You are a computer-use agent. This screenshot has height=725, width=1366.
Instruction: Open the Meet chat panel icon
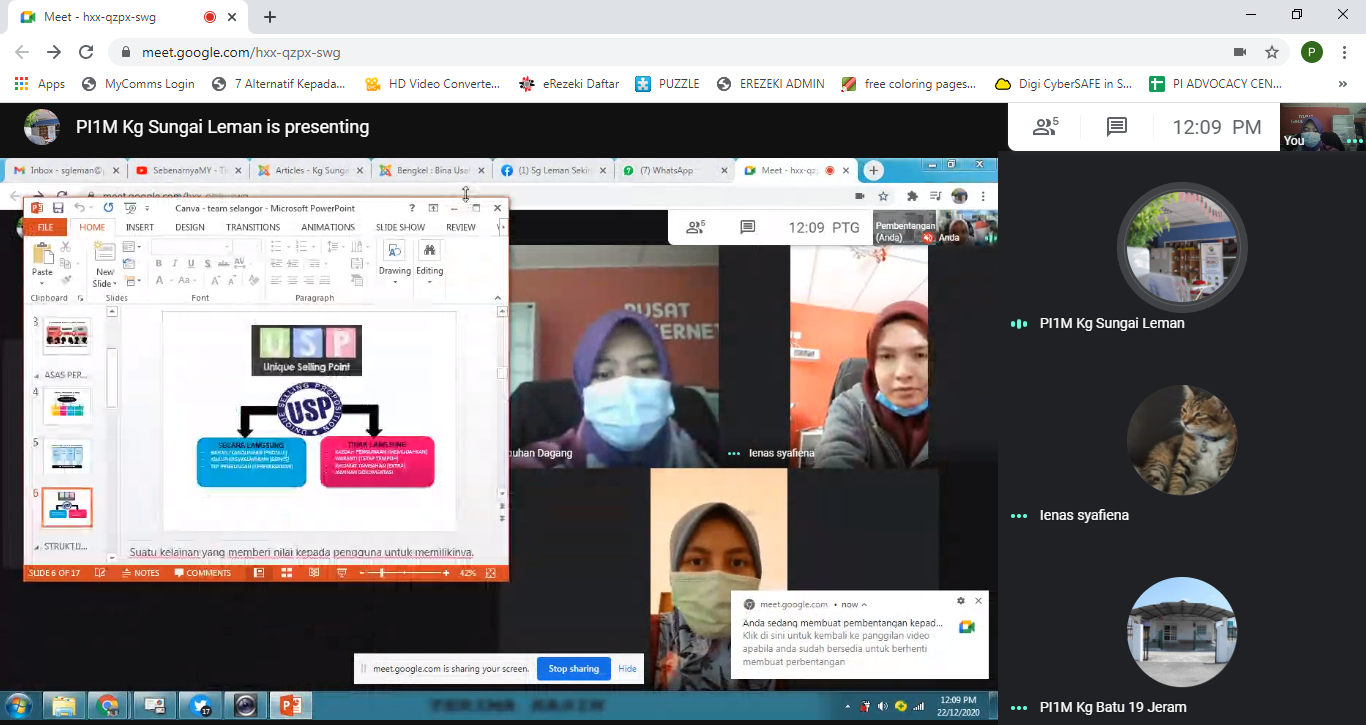[x=1117, y=127]
